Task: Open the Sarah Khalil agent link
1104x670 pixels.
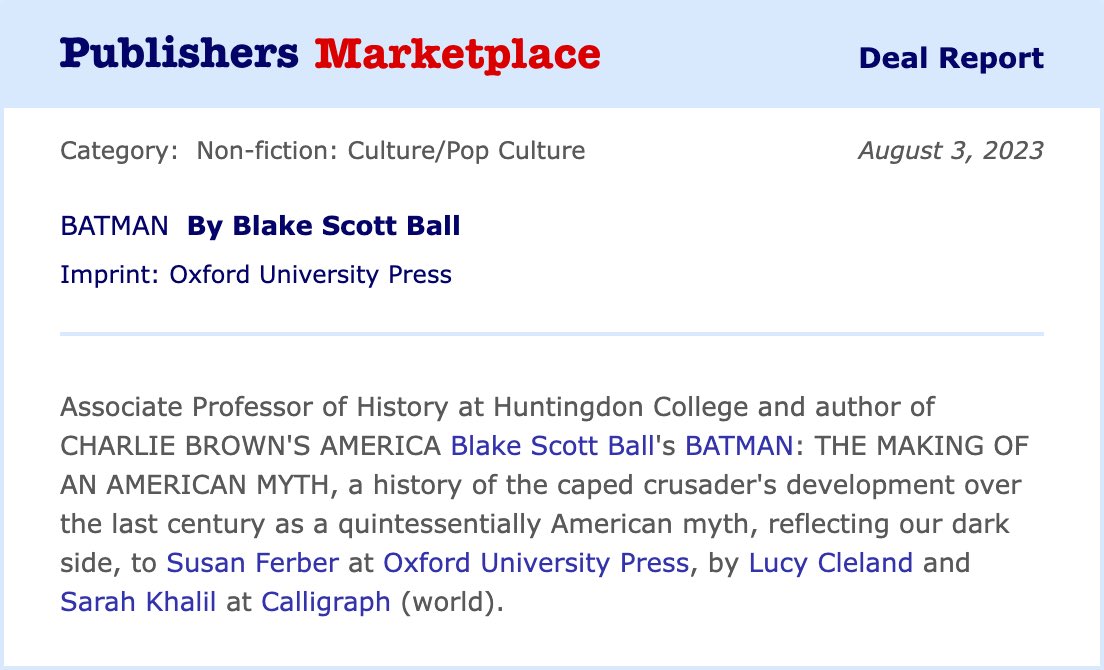Action: click(x=138, y=602)
